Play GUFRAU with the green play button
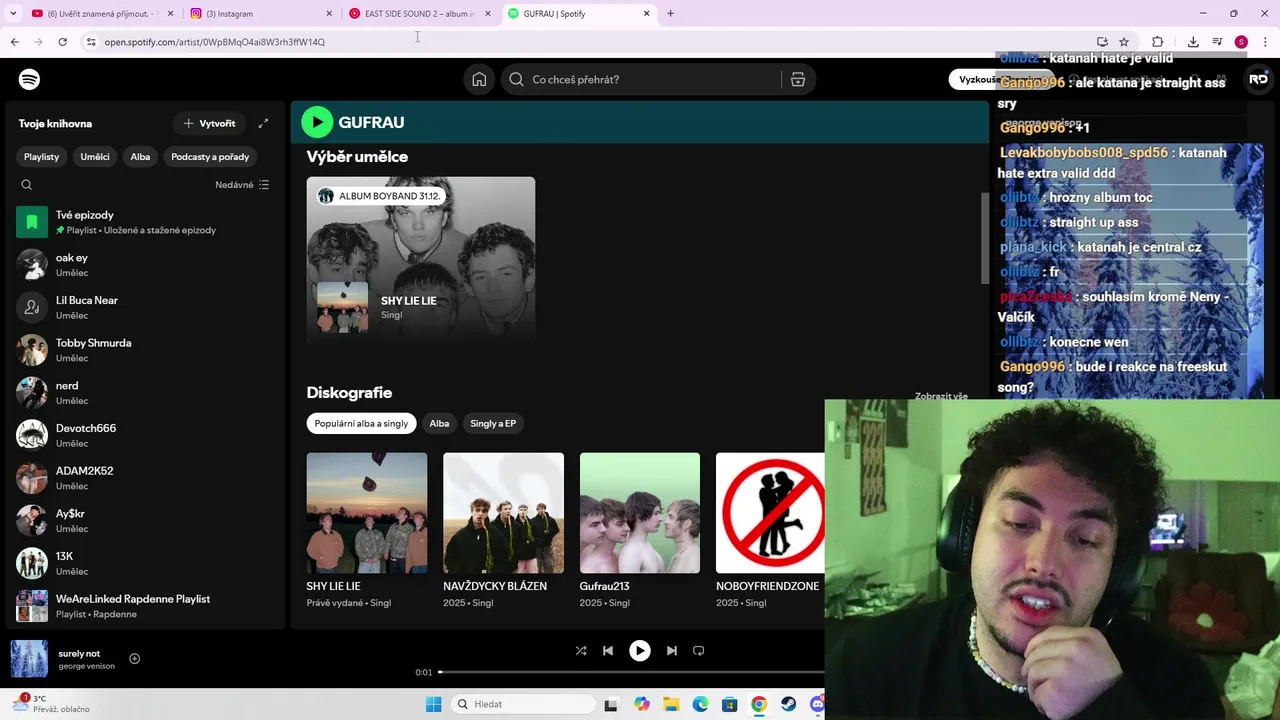The height and width of the screenshot is (720, 1280). [317, 122]
